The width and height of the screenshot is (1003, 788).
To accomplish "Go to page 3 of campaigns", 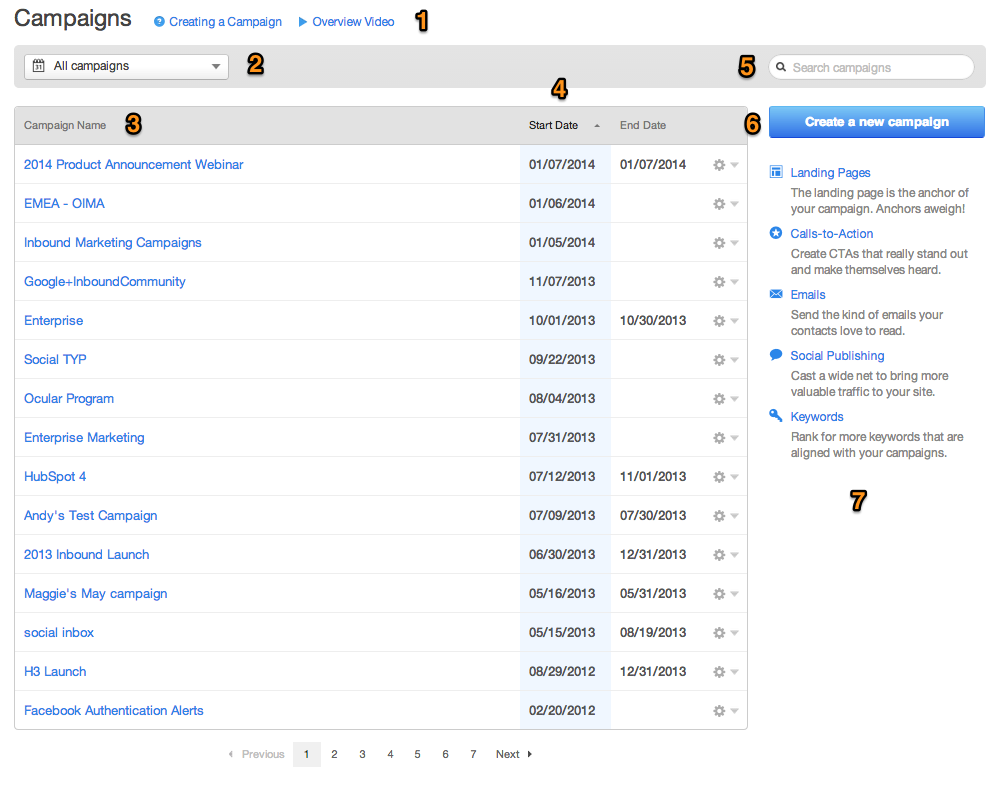I will 362,755.
